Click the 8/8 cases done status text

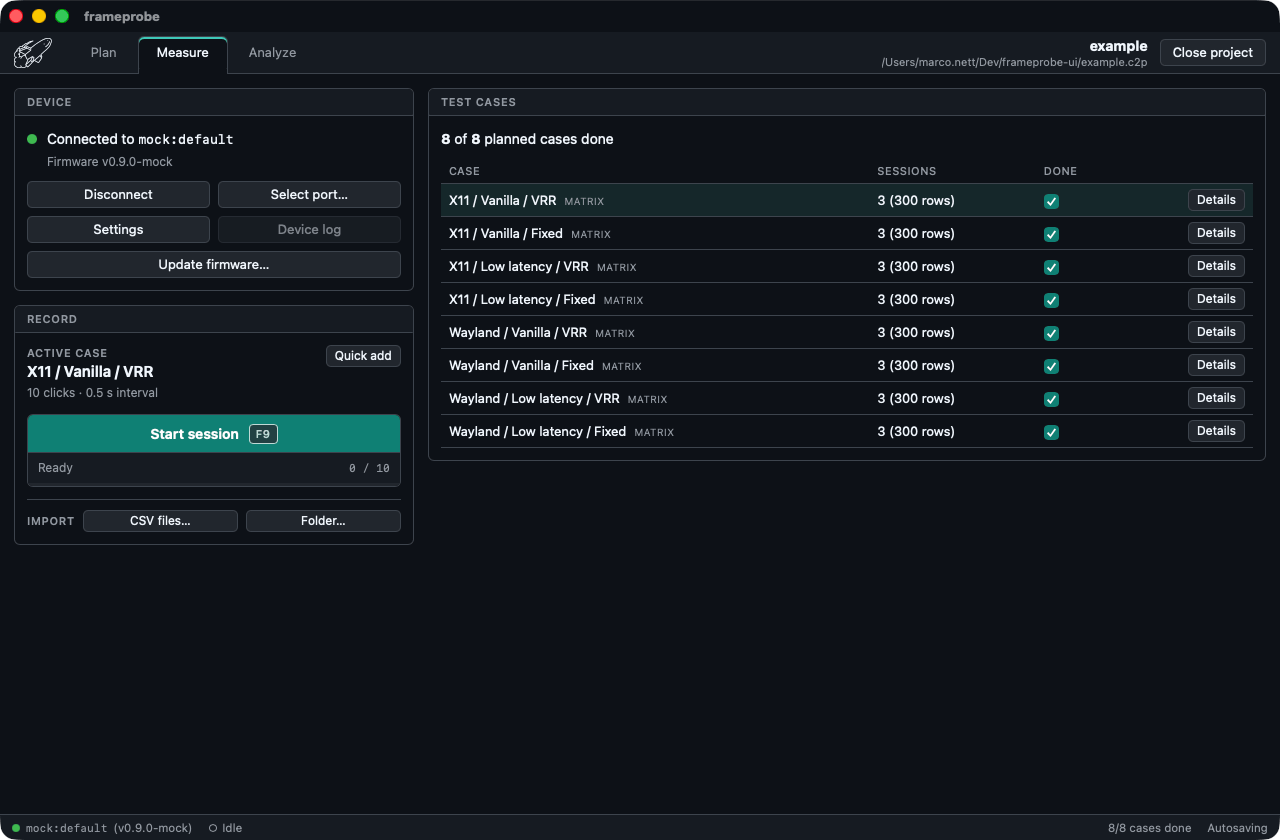(1149, 828)
